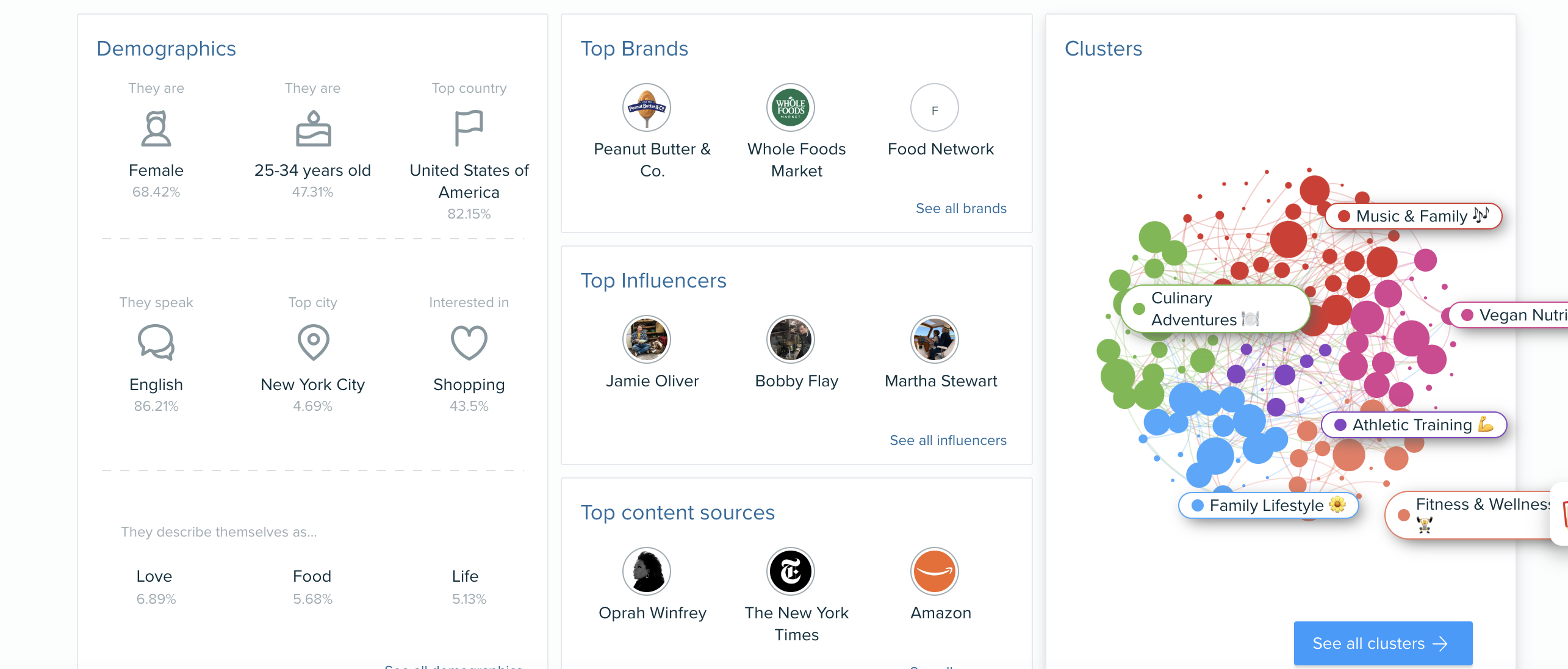This screenshot has height=669, width=1568.
Task: Click the New York City pin icon
Action: (313, 342)
